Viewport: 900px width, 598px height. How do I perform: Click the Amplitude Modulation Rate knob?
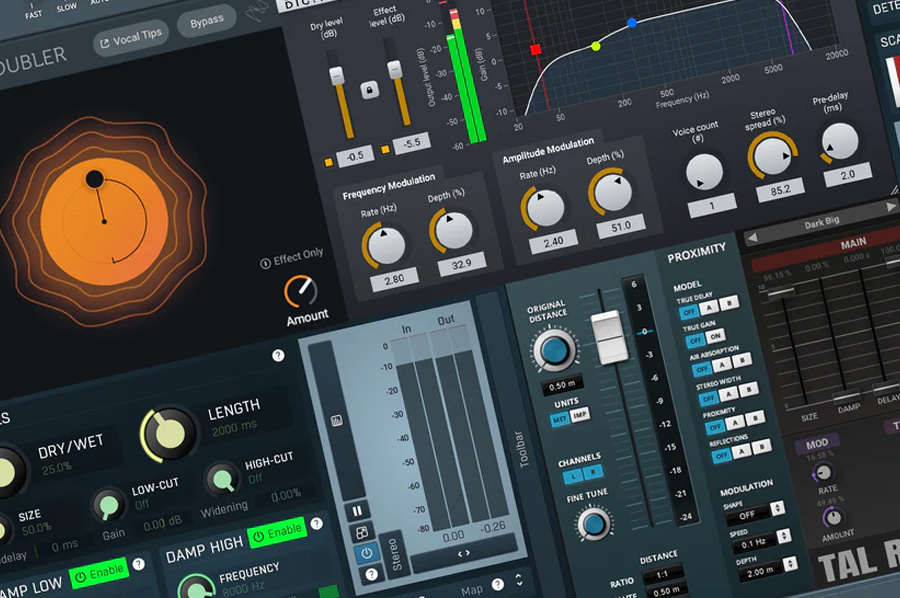tap(544, 208)
